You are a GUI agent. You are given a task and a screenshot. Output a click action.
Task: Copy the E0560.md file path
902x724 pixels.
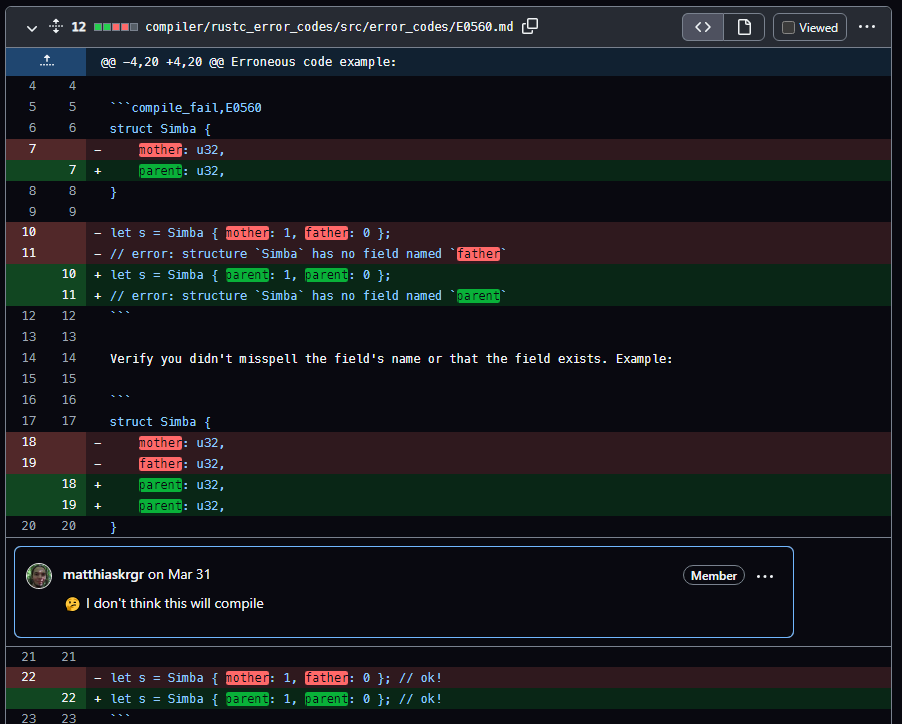530,26
